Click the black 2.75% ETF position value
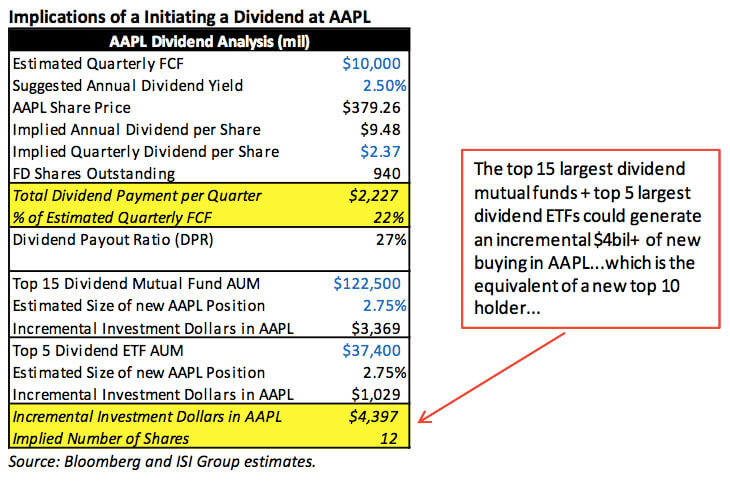Viewport: 730px width, 481px height. [385, 373]
